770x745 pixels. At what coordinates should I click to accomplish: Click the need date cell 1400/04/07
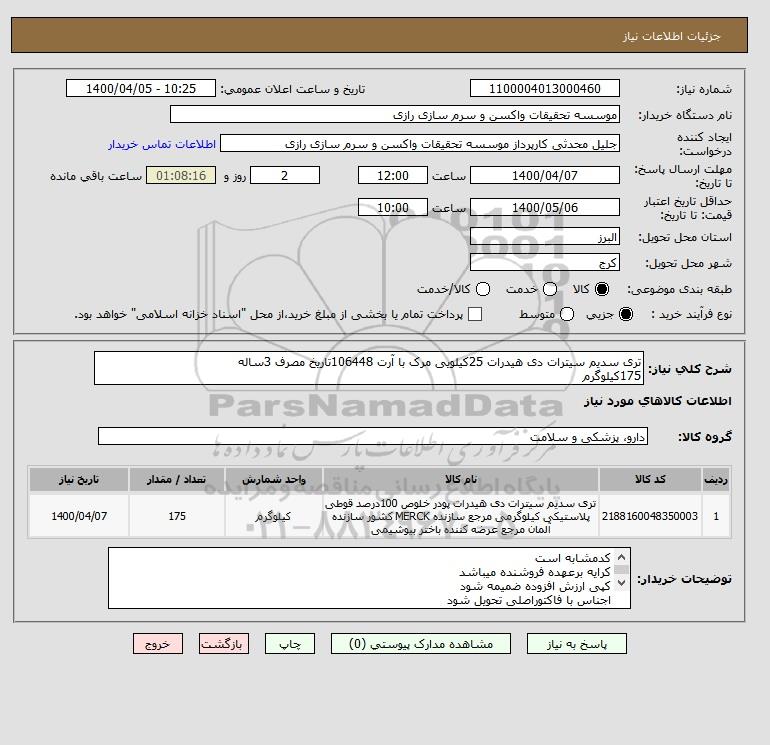(79, 516)
